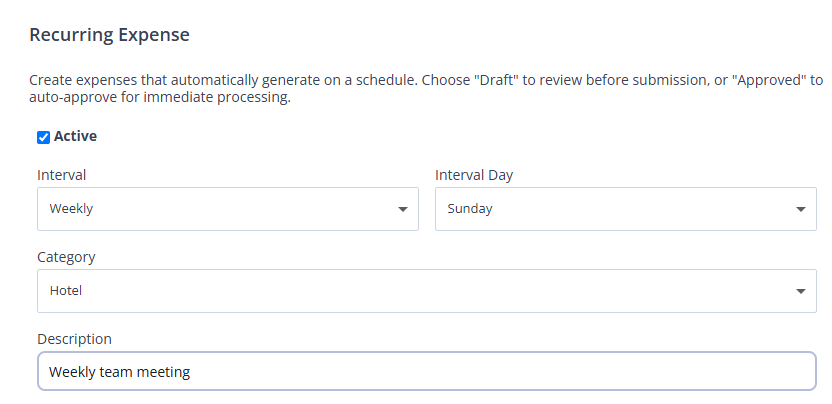This screenshot has height=404, width=832.
Task: Open the Interval dropdown showing Weekly
Action: (x=228, y=209)
